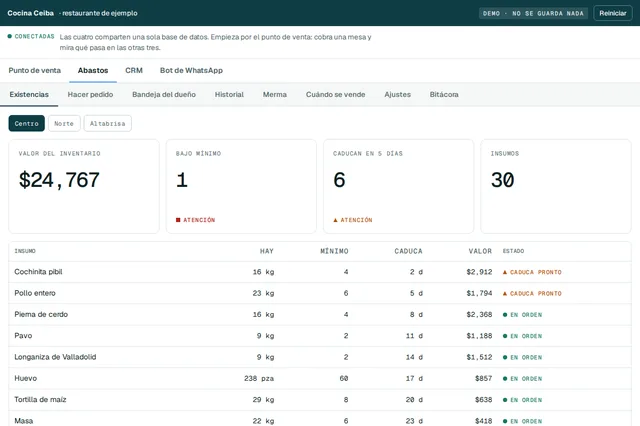
Task: Open the Merma subtab
Action: pos(275,94)
